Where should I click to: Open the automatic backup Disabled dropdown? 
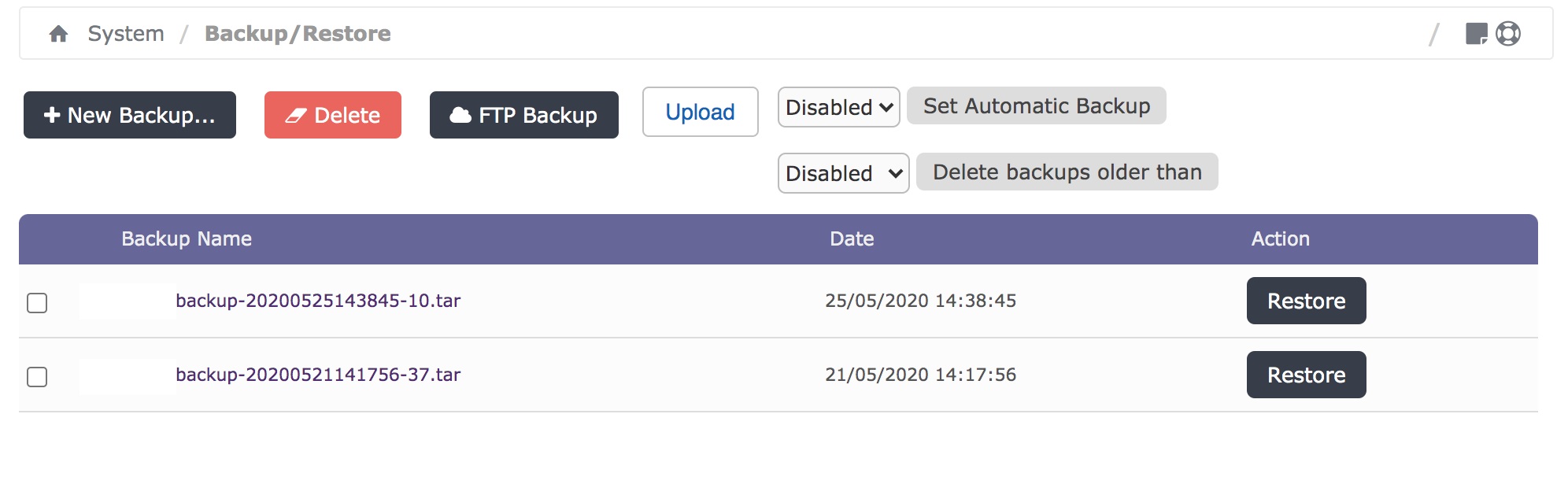(838, 107)
